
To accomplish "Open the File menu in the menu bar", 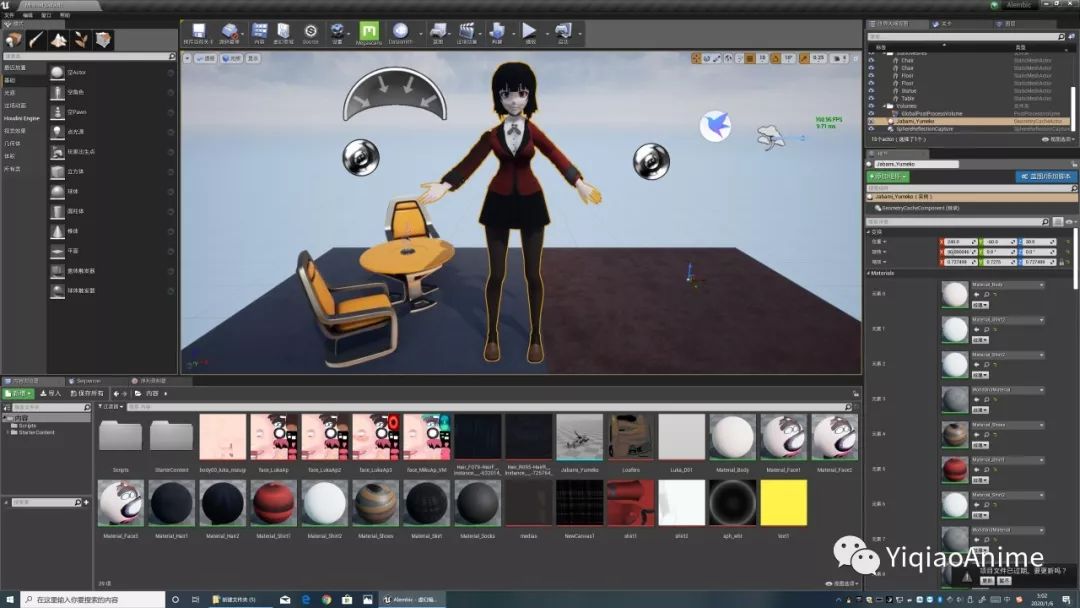I will coord(8,16).
